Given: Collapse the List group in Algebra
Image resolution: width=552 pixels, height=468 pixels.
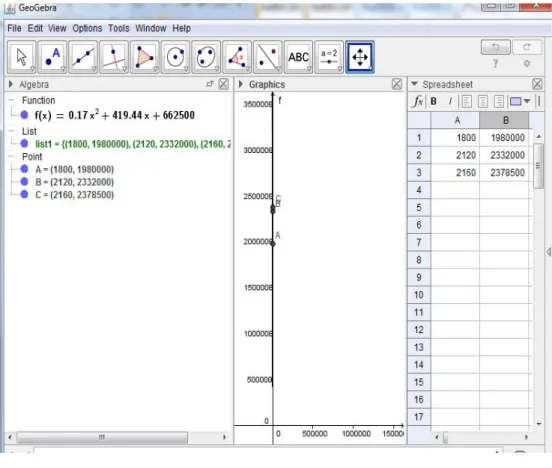Looking at the screenshot, I should pos(12,131).
